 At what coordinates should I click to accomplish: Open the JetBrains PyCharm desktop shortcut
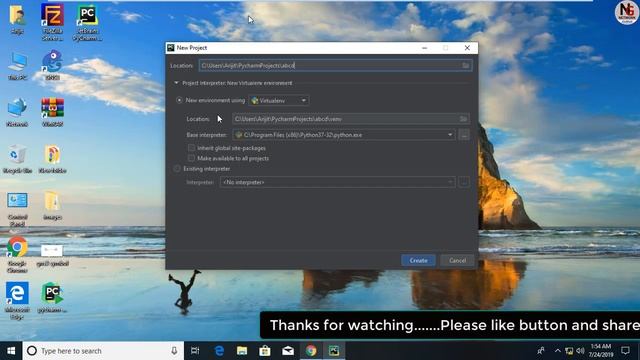point(87,22)
